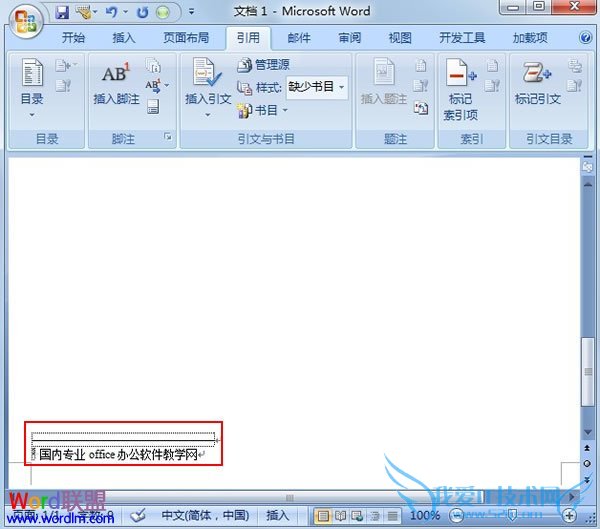600x529 pixels.
Task: Switch to the 插入 tab
Action: pos(124,38)
